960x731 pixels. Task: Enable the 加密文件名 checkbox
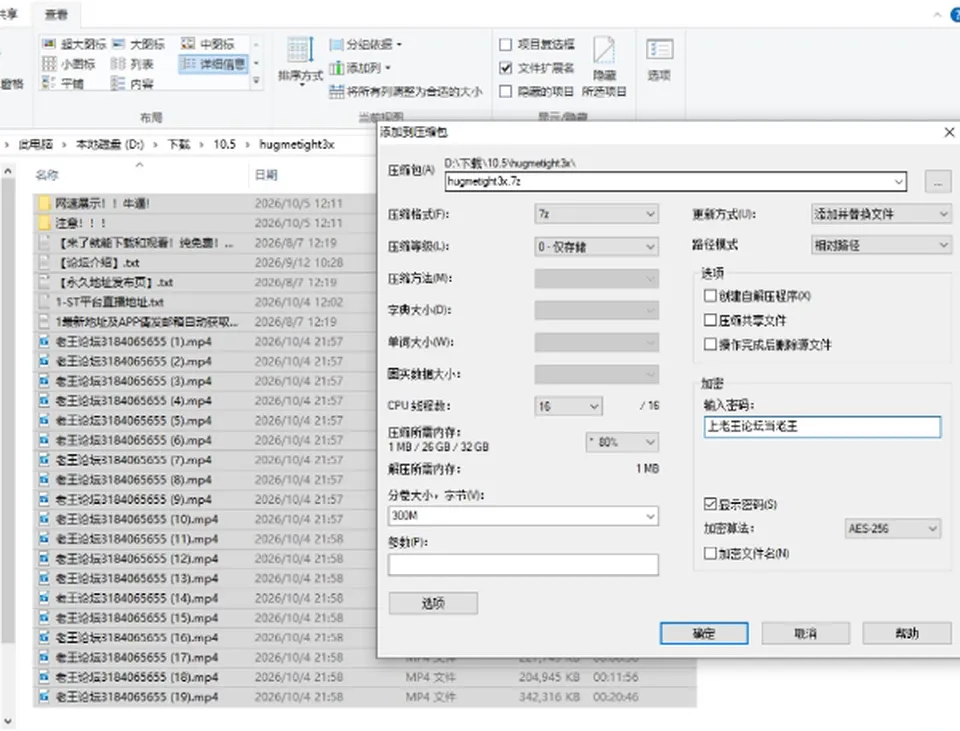coord(710,553)
